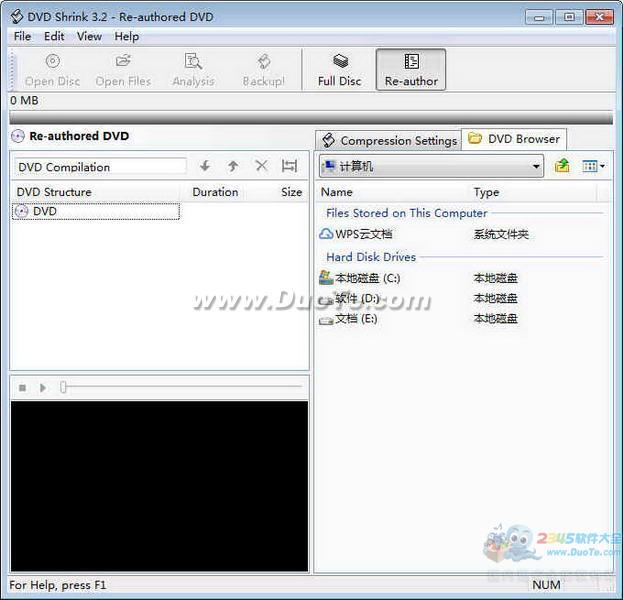Click the preview seek slider thumb
This screenshot has height=600, width=623.
pos(63,387)
